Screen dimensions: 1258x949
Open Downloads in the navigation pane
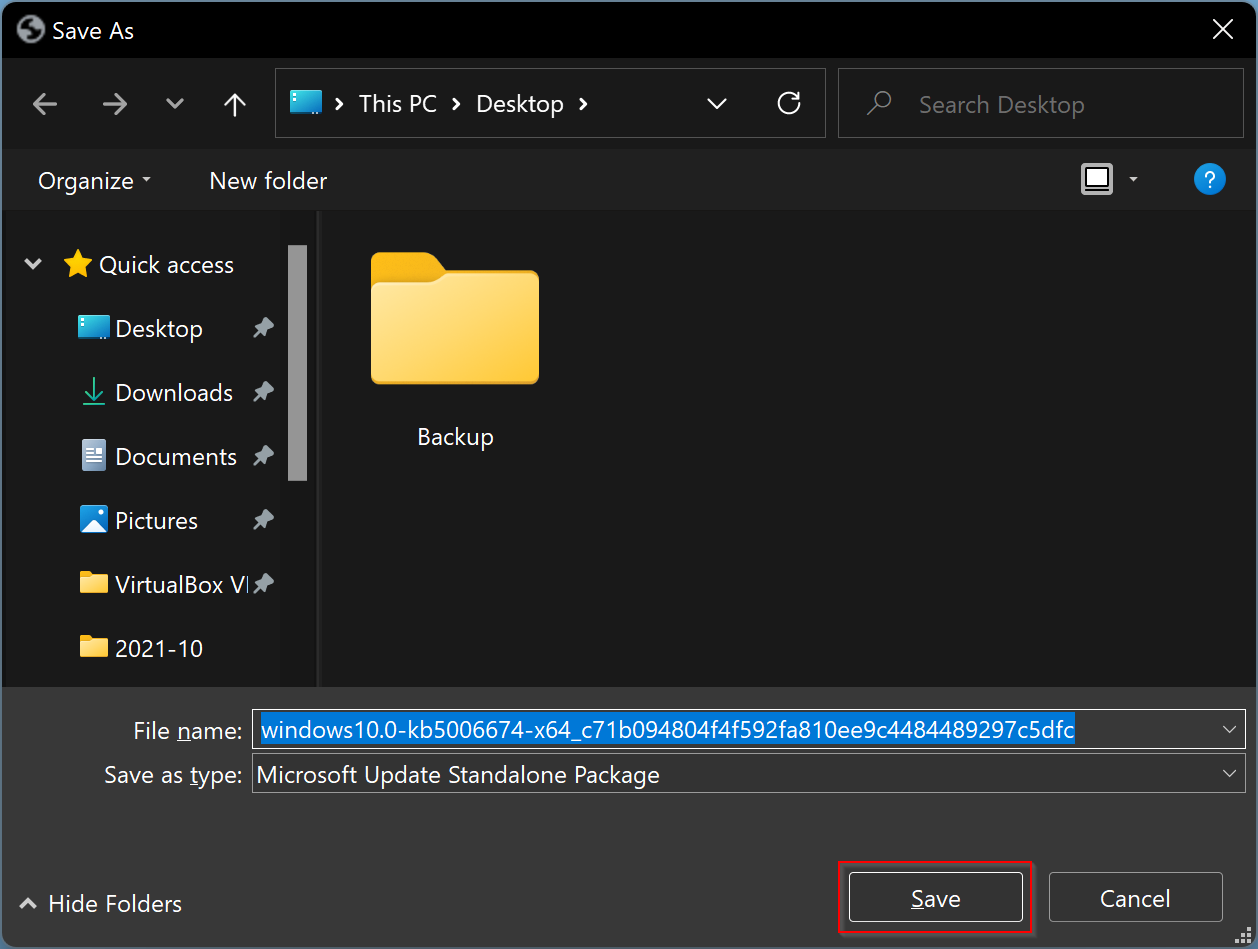coord(157,393)
